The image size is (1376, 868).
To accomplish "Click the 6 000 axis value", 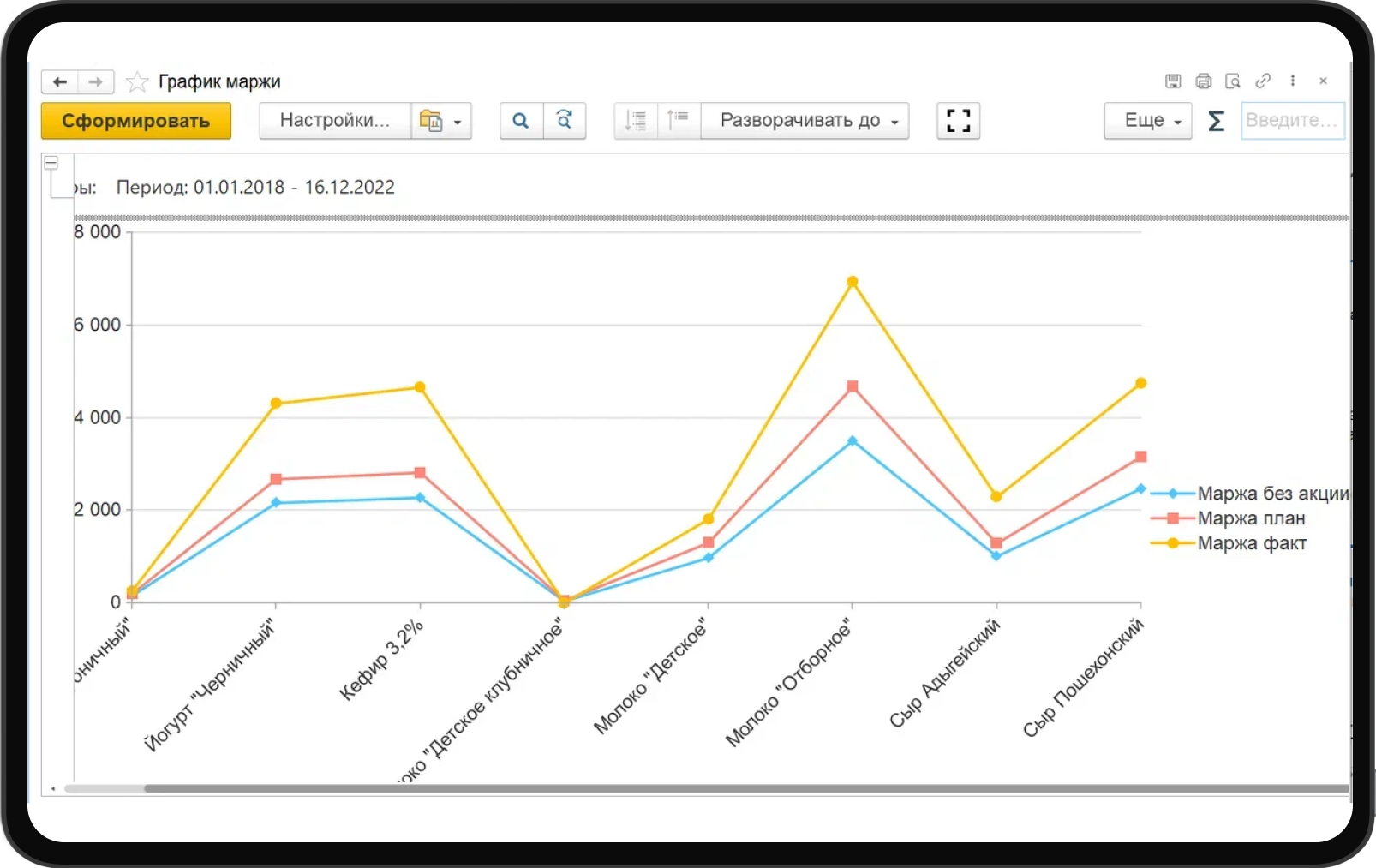I will [x=98, y=325].
